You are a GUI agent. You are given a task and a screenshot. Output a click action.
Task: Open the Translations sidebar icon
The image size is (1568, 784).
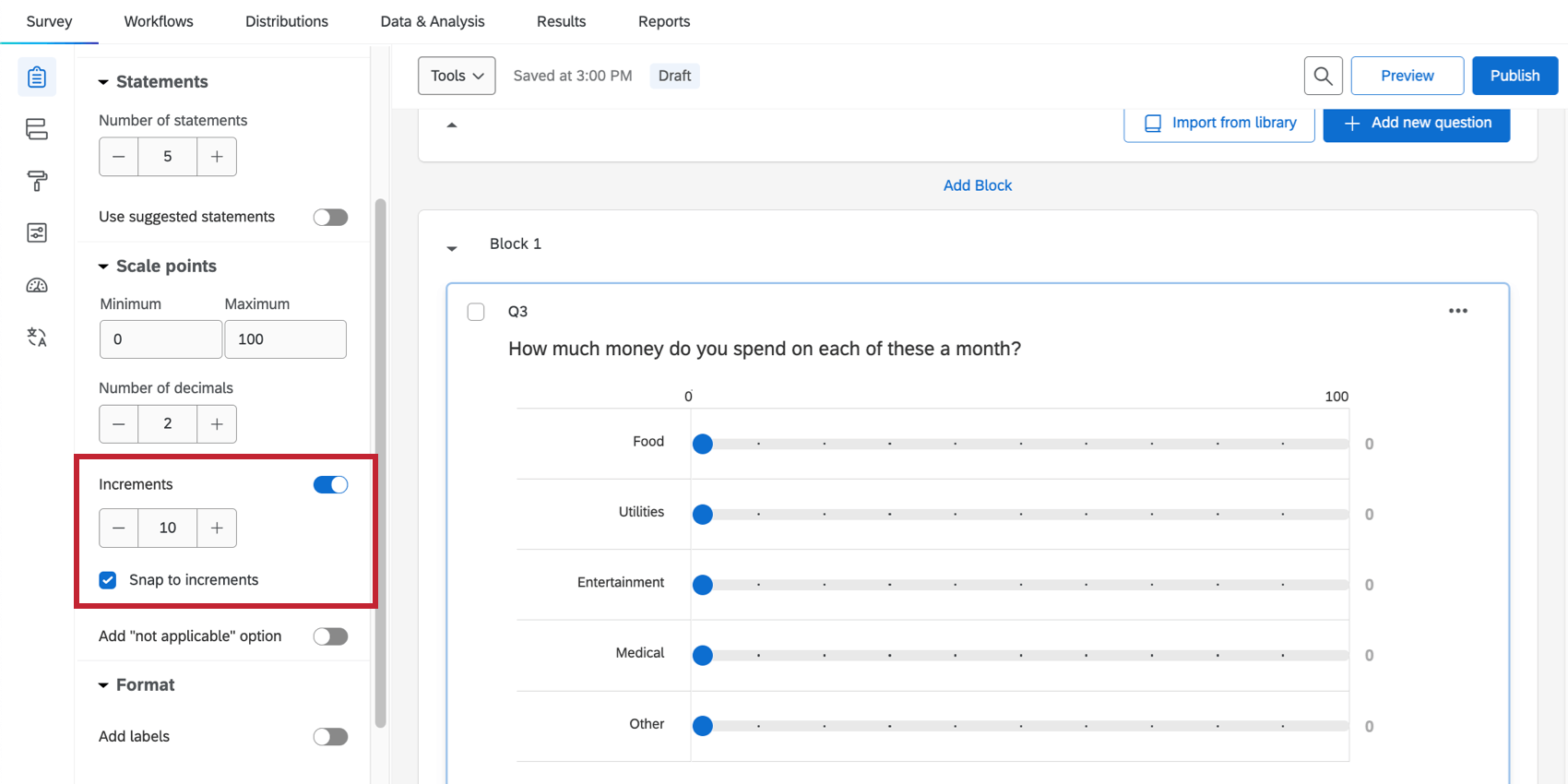pos(37,337)
